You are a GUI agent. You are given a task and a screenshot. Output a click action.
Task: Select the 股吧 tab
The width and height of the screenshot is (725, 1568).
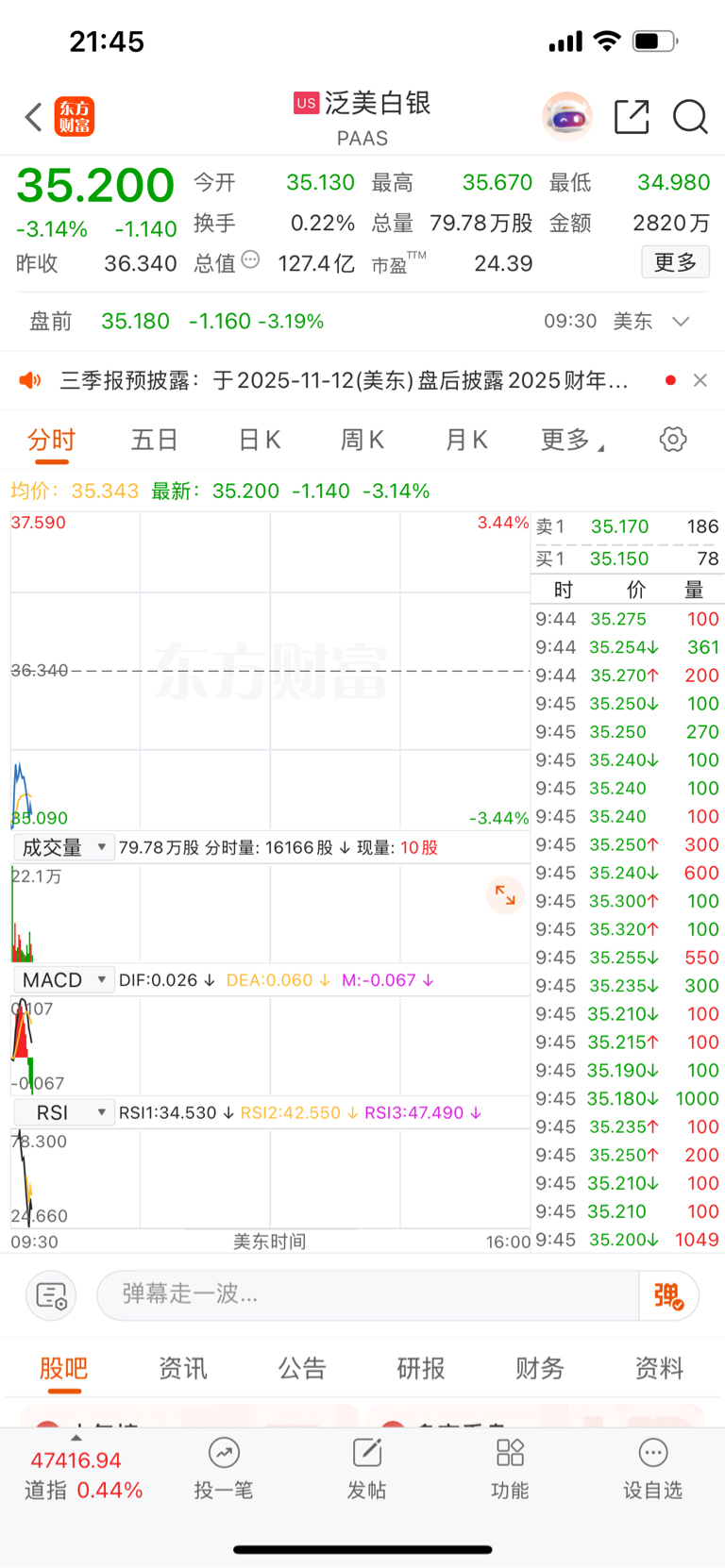64,1368
